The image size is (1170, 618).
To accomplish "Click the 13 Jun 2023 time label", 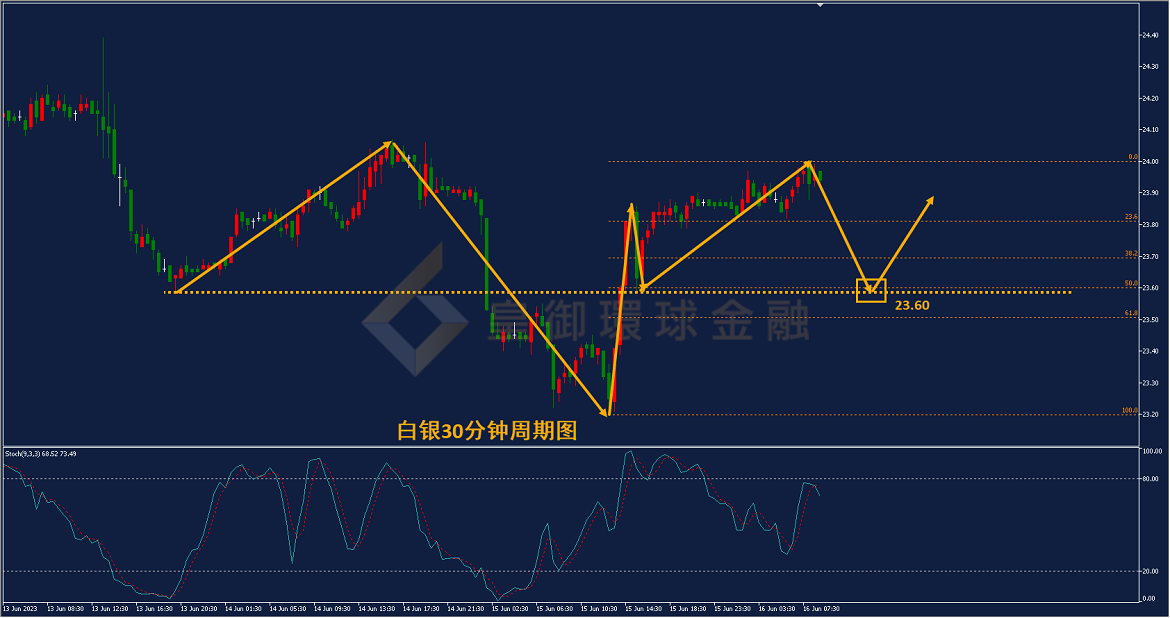I will [x=20, y=609].
